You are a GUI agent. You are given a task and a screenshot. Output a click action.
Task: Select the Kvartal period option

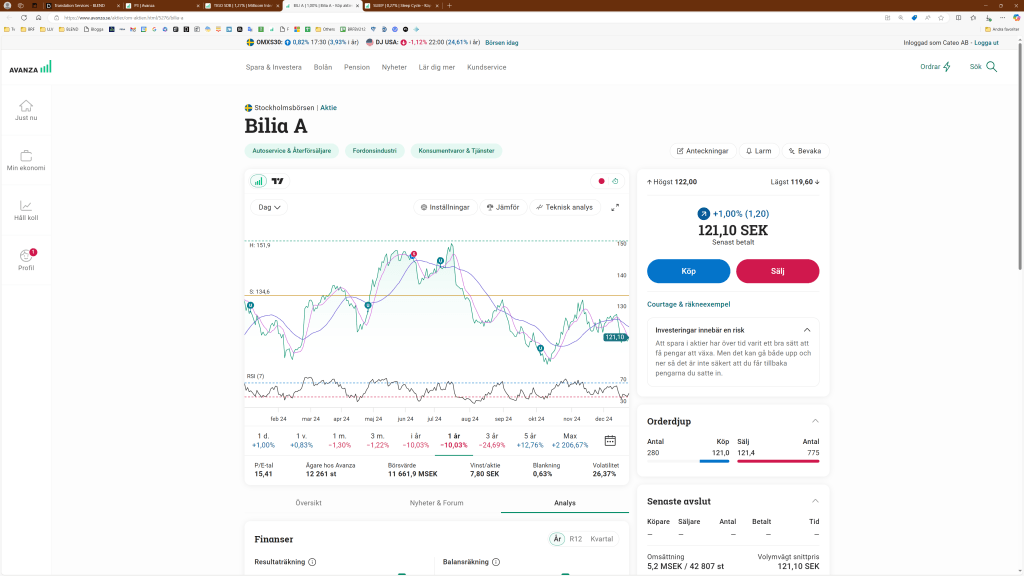(x=601, y=539)
